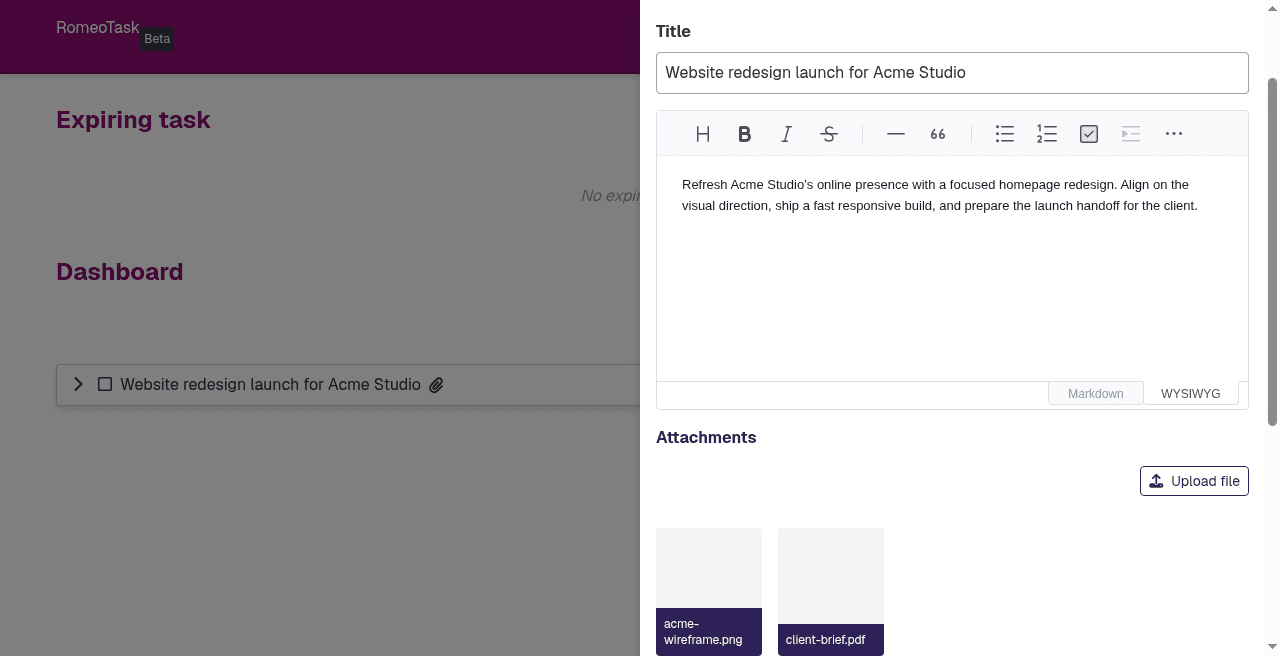Insert a horizontal line

click(x=896, y=134)
